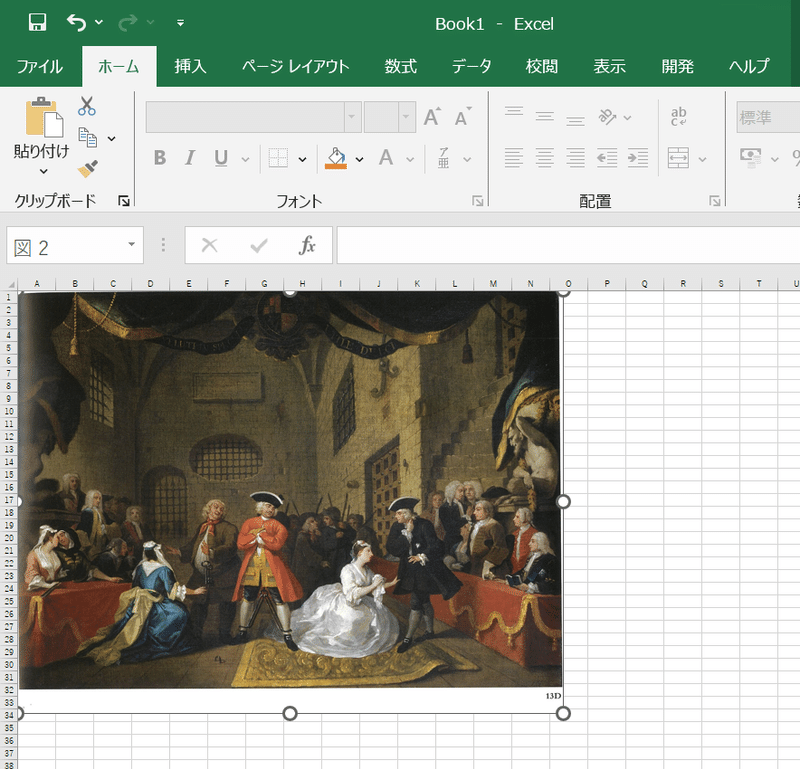This screenshot has height=769, width=800.
Task: Toggle wrap text icon
Action: [x=679, y=117]
